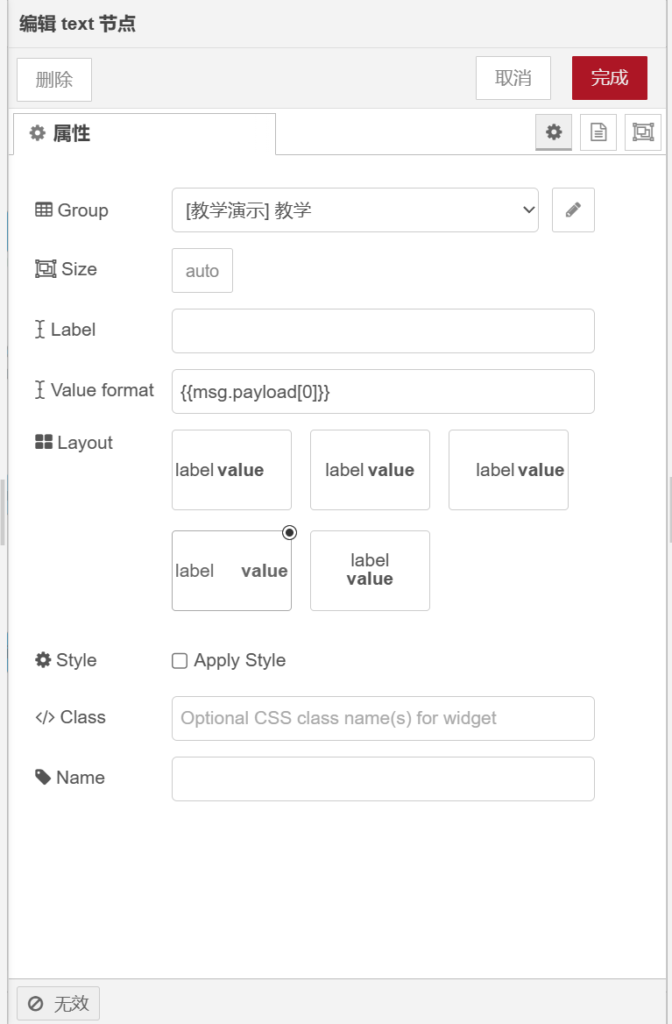The image size is (672, 1024).
Task: Choose the left-aligned label value layout
Action: (x=231, y=470)
